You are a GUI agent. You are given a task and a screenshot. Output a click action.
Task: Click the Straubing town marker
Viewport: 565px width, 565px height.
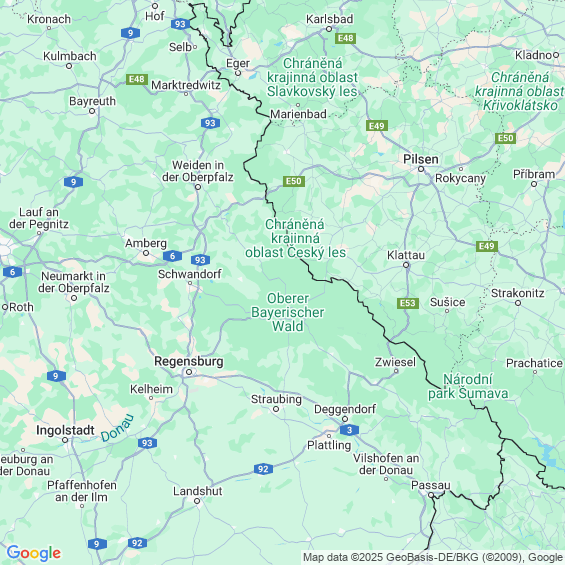(276, 409)
